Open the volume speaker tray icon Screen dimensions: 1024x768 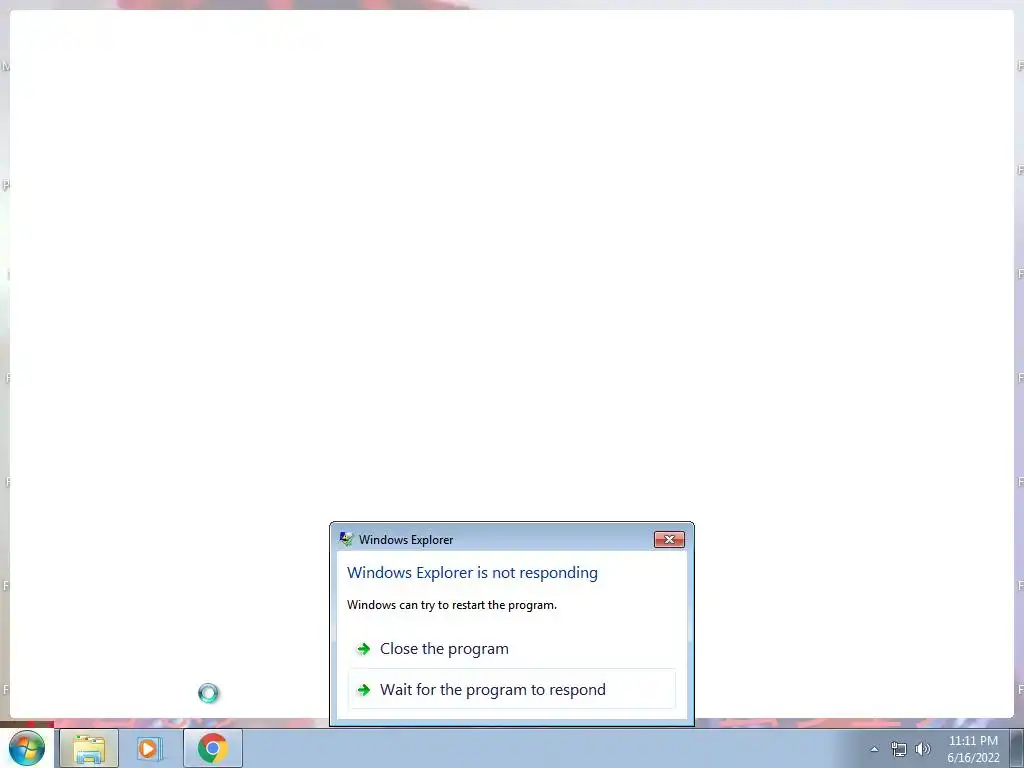[x=922, y=749]
